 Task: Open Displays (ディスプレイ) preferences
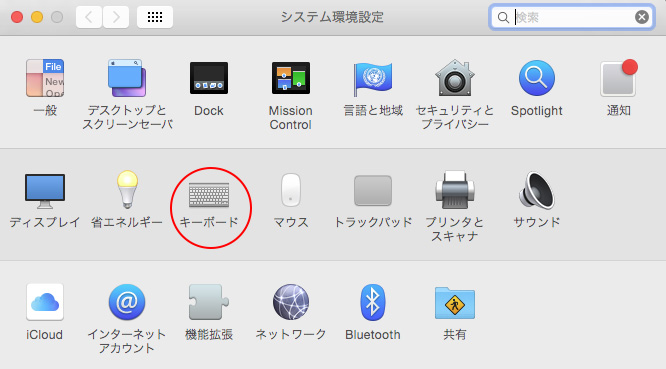coord(45,191)
